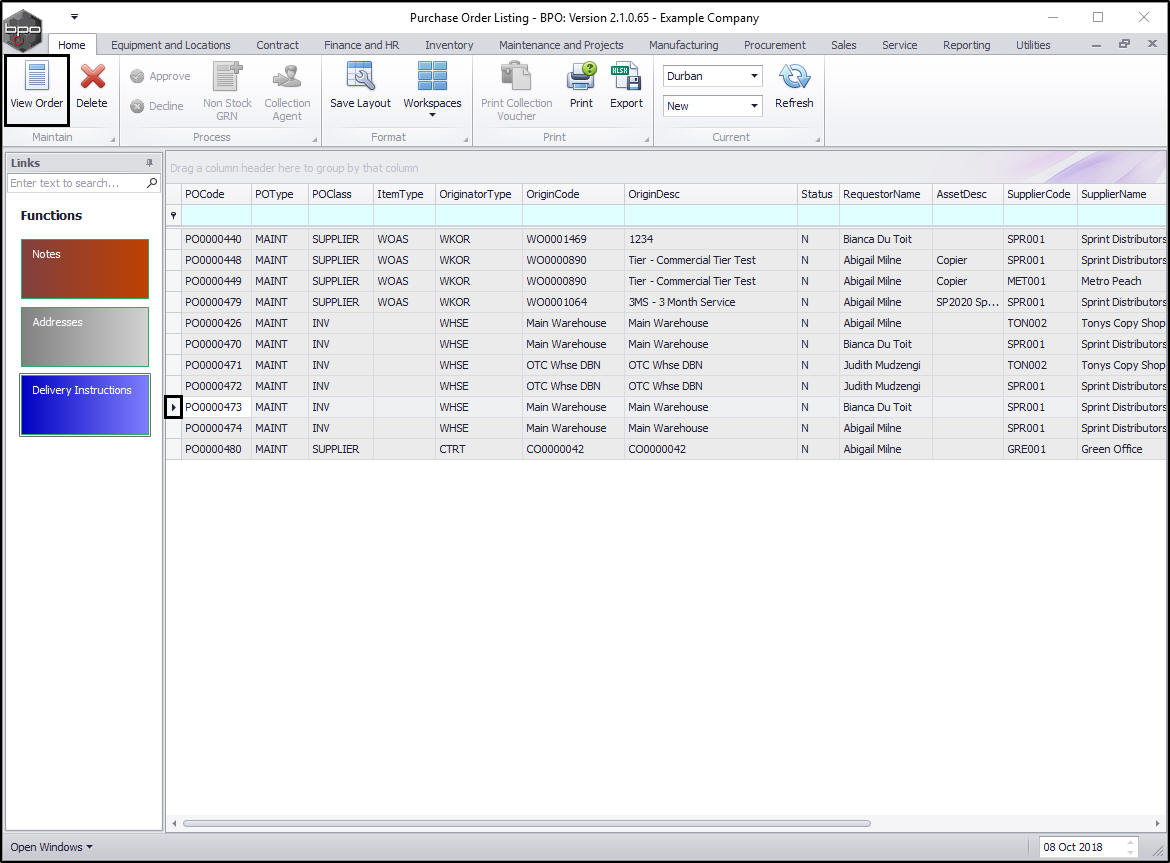Screen dimensions: 1170x863
Task: Expand the Process group launcher
Action: pos(314,139)
